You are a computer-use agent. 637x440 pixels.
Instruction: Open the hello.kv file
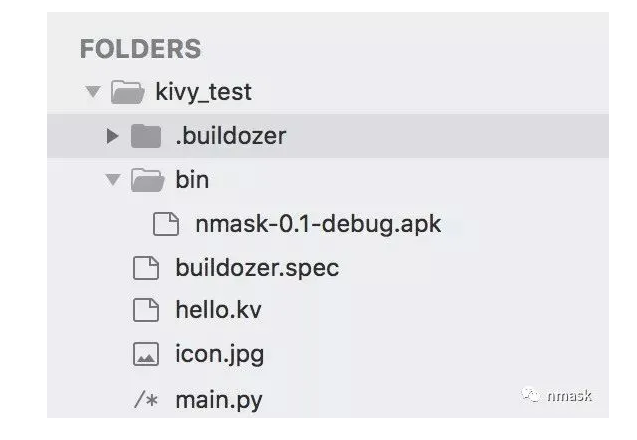click(x=217, y=311)
